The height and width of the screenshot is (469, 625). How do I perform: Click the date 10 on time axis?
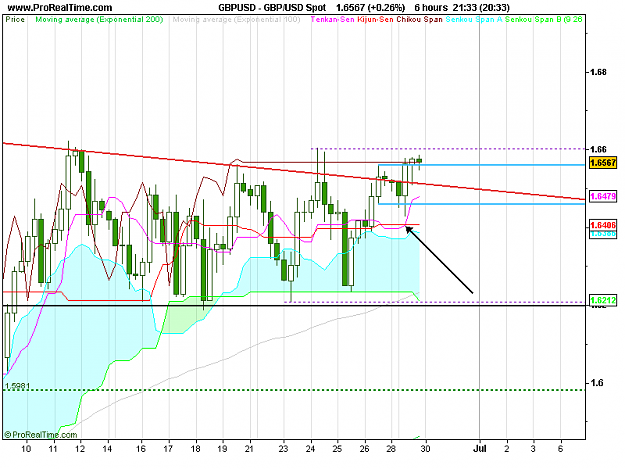click(x=26, y=449)
